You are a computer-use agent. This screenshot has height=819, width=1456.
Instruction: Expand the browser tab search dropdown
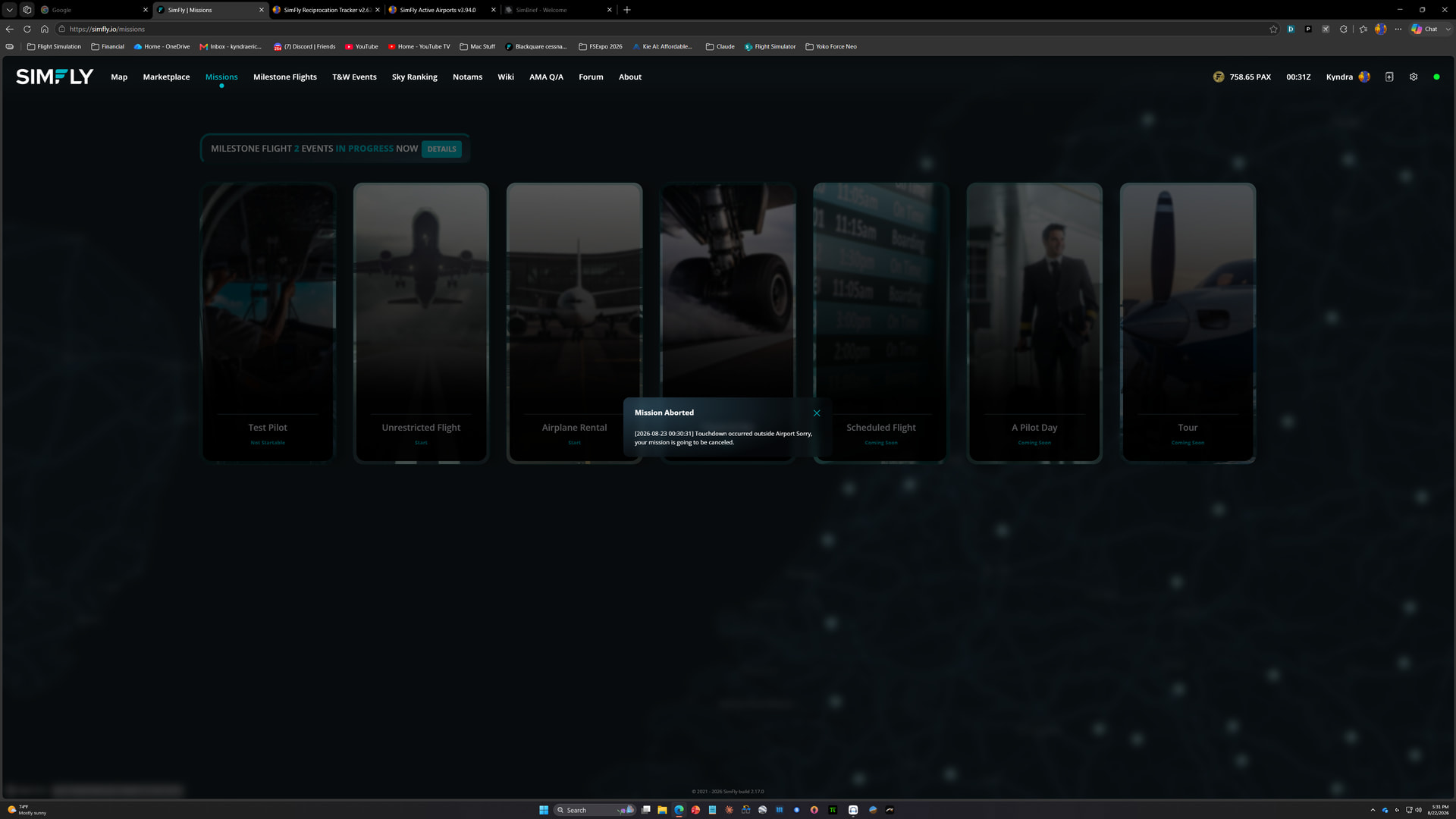coord(10,10)
